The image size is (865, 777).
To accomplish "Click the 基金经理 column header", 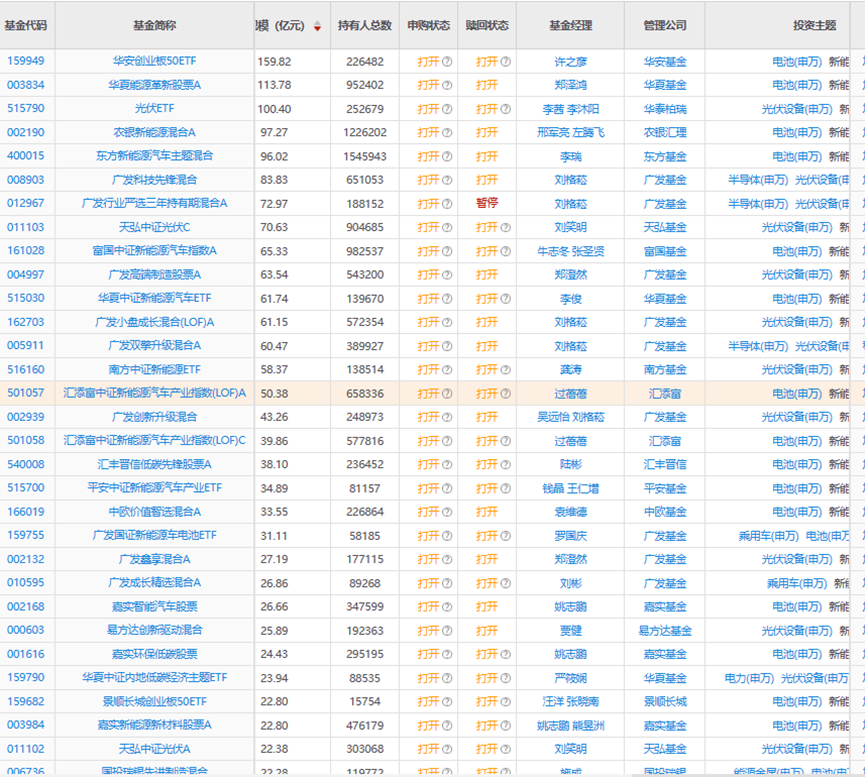I will pos(571,25).
